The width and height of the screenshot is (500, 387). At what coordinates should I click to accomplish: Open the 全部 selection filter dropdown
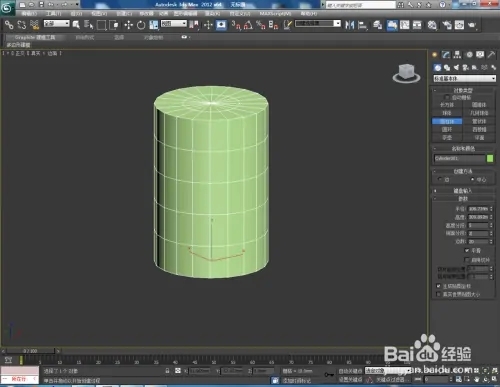[56, 23]
